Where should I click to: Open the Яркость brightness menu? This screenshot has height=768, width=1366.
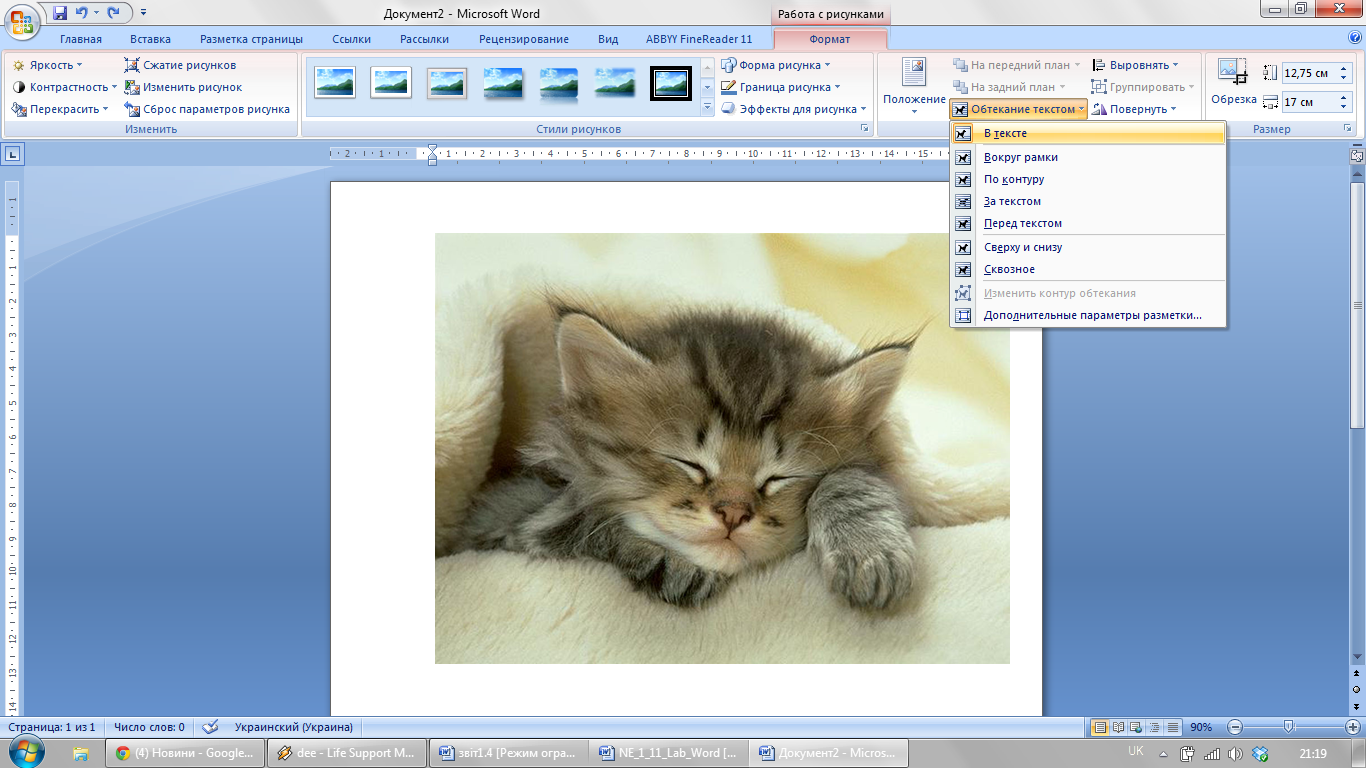tap(47, 65)
